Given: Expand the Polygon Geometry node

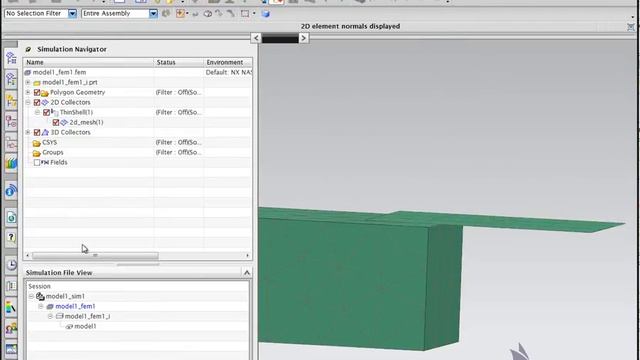Looking at the screenshot, I should (x=28, y=92).
